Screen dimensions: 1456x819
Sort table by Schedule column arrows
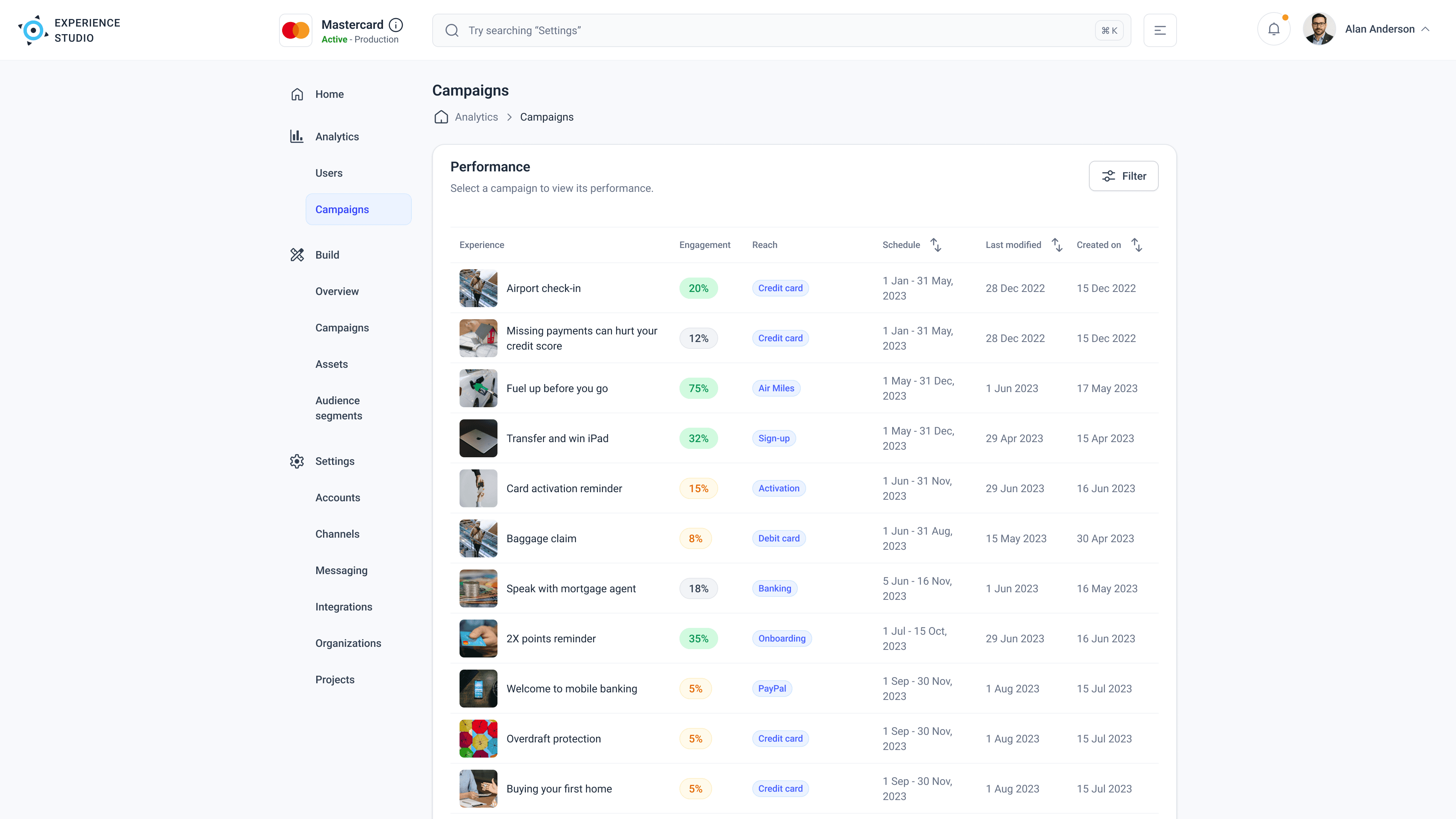tap(936, 245)
